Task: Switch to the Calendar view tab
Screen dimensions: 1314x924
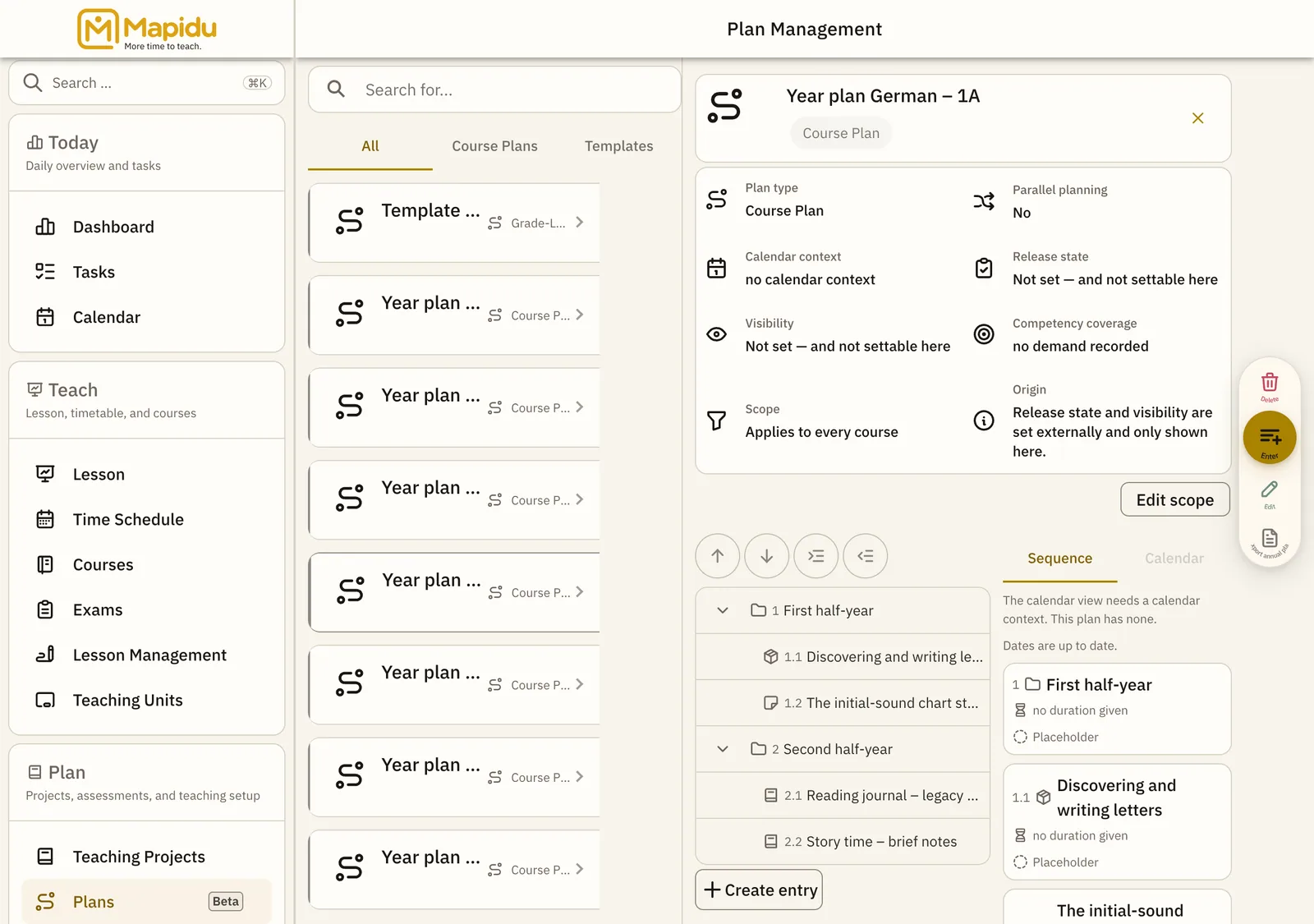Action: [1174, 559]
